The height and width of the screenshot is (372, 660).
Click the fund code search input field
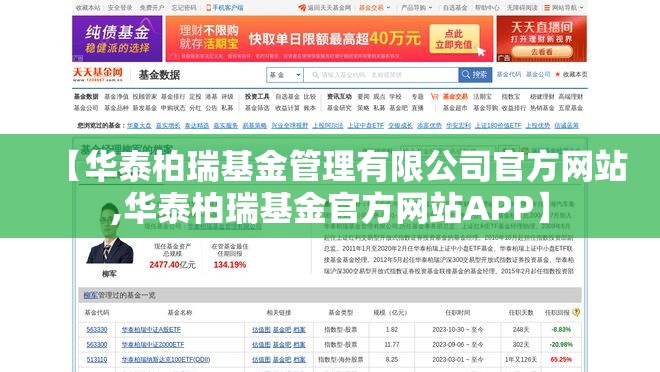pos(381,75)
